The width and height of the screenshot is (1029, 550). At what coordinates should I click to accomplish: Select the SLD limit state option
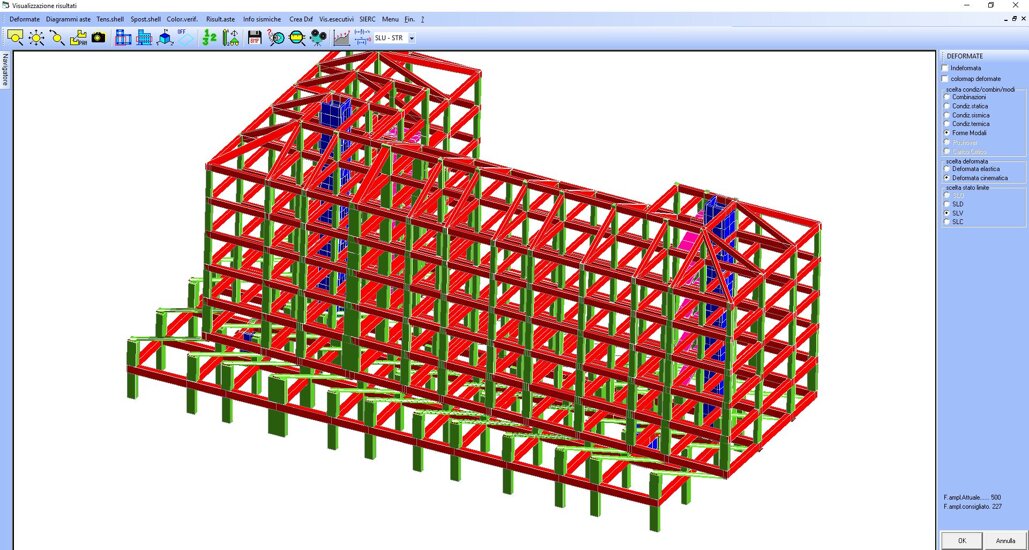[x=947, y=204]
